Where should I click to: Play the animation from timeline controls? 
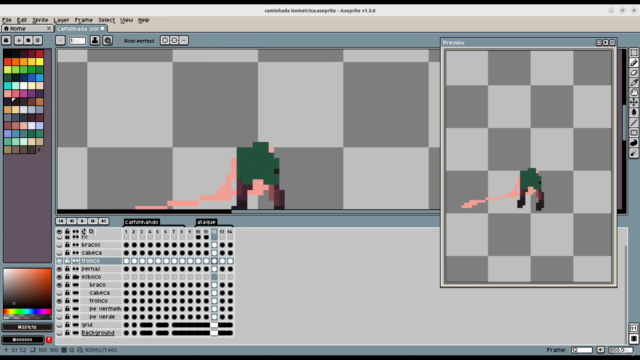(82, 221)
